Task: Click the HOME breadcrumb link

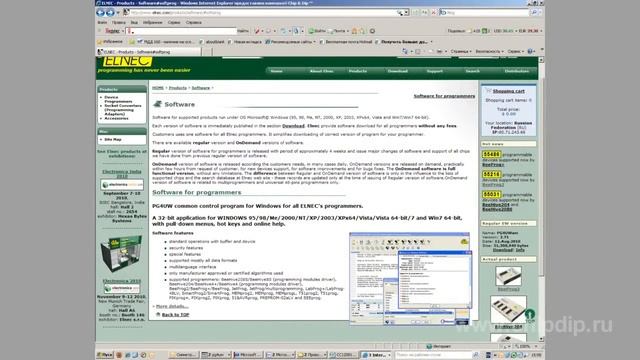Action: [158, 88]
